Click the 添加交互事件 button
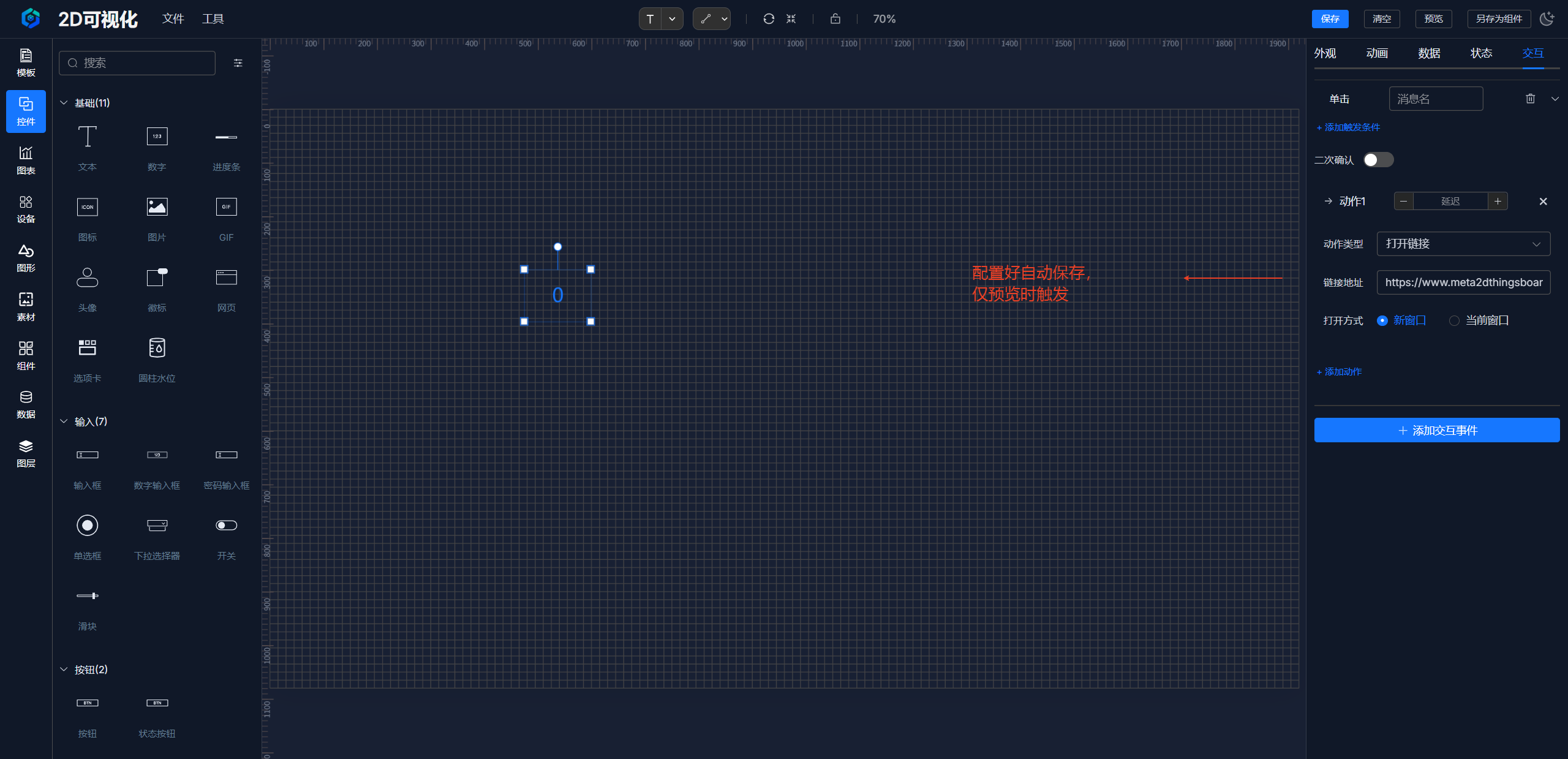Viewport: 1568px width, 759px height. (x=1436, y=430)
